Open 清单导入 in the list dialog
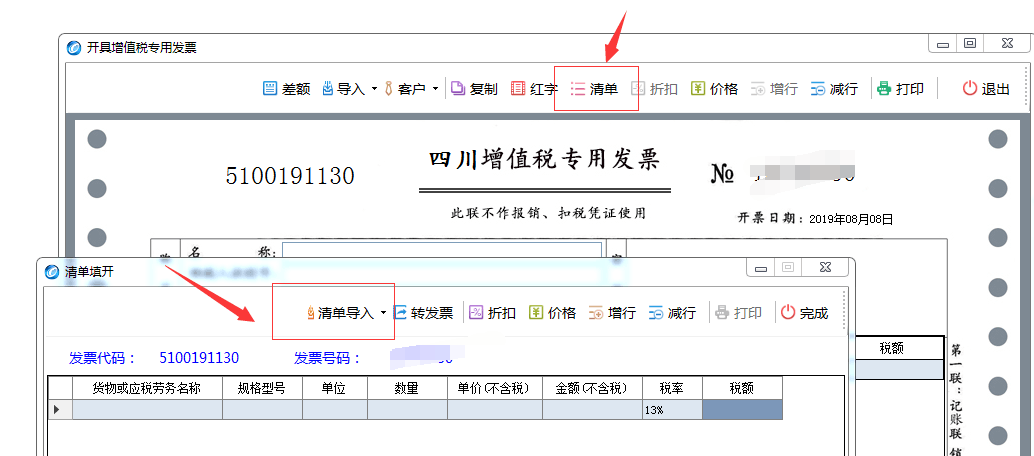 click(340, 313)
